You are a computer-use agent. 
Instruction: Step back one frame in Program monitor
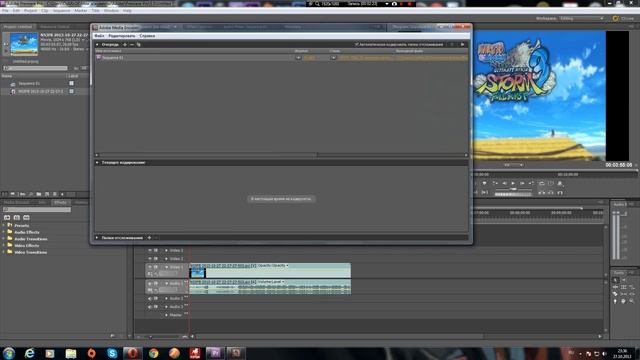(504, 184)
